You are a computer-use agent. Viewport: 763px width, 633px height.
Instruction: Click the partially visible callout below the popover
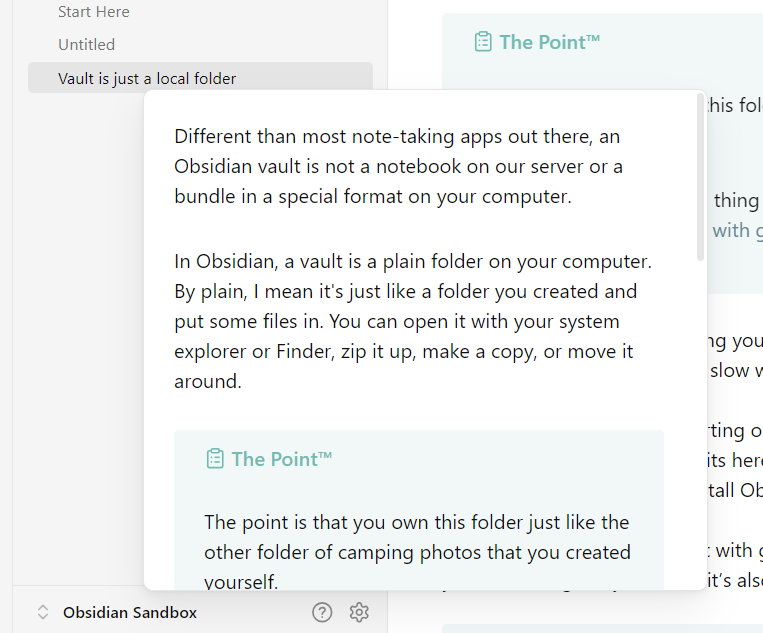[602, 629]
